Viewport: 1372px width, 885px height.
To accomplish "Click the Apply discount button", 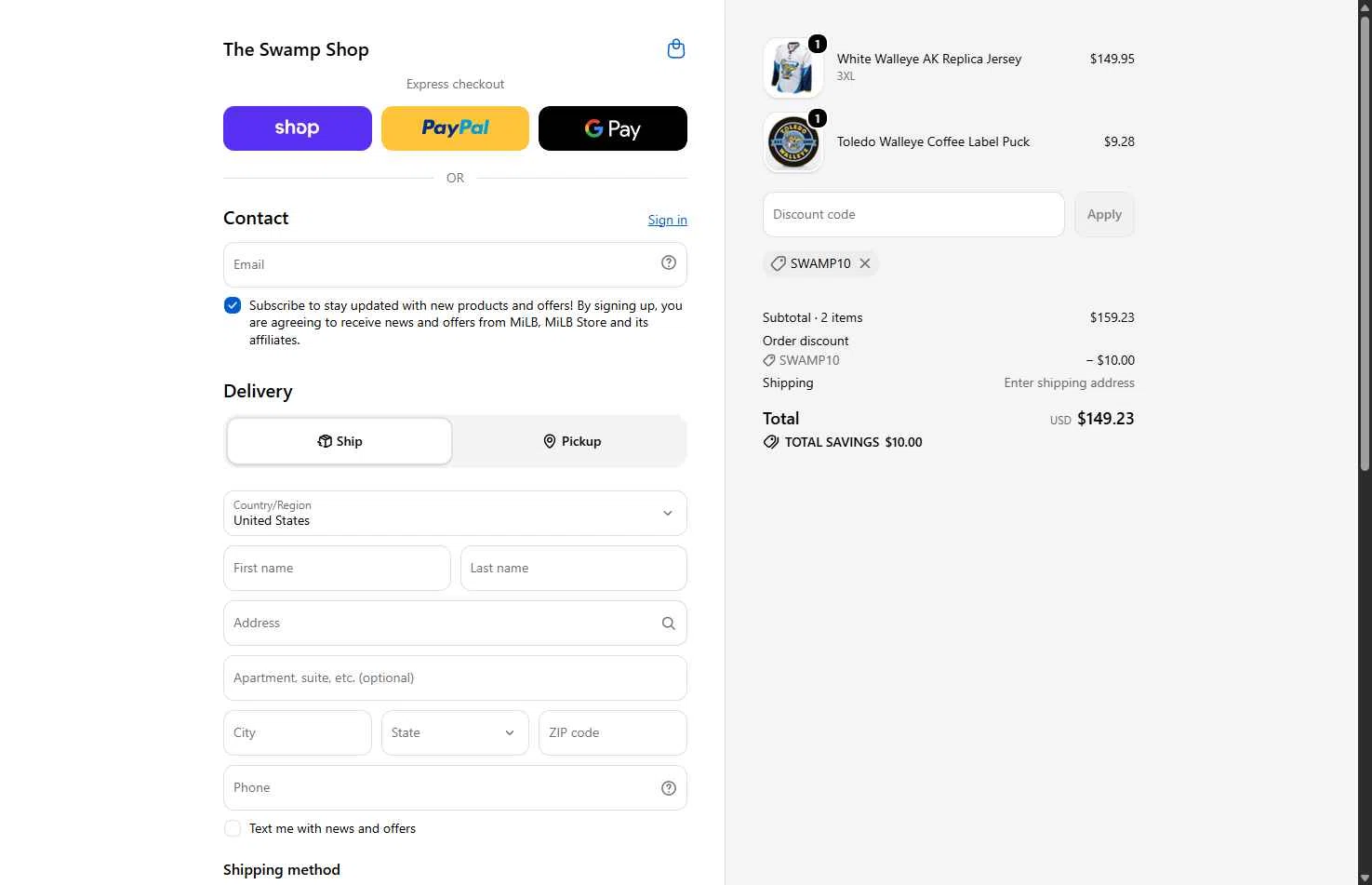I will pyautogui.click(x=1104, y=214).
